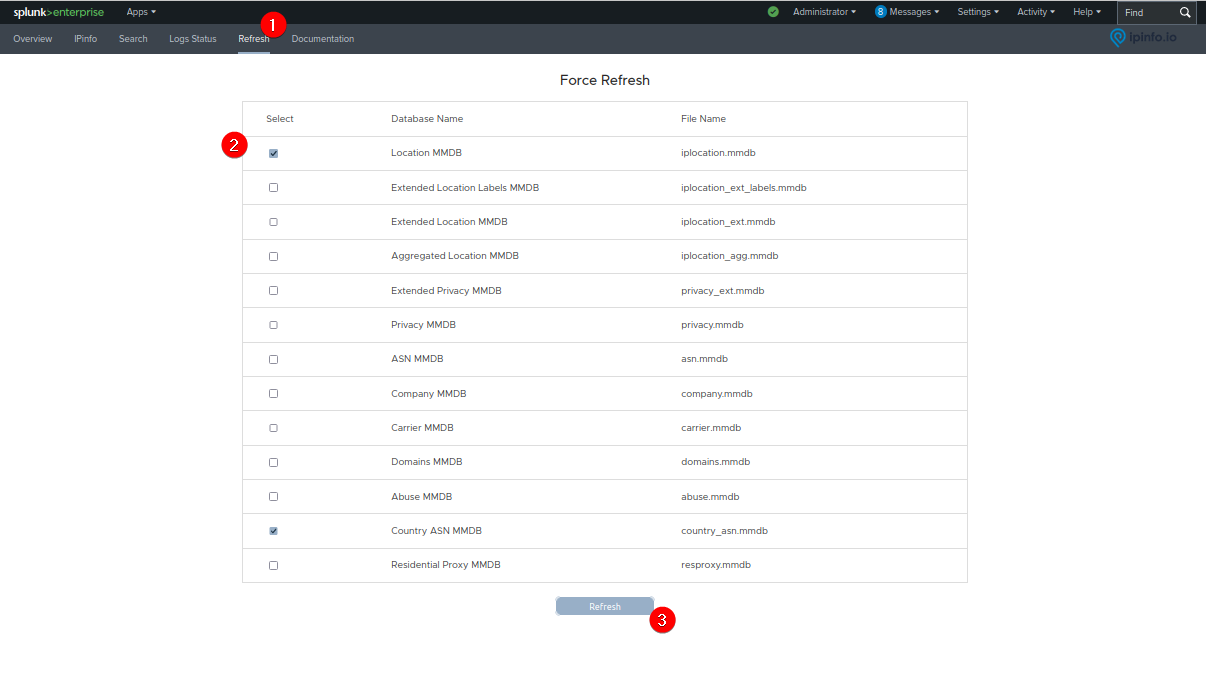Check the Domains MMDB checkbox
Image resolution: width=1206 pixels, height=686 pixels.
point(273,462)
